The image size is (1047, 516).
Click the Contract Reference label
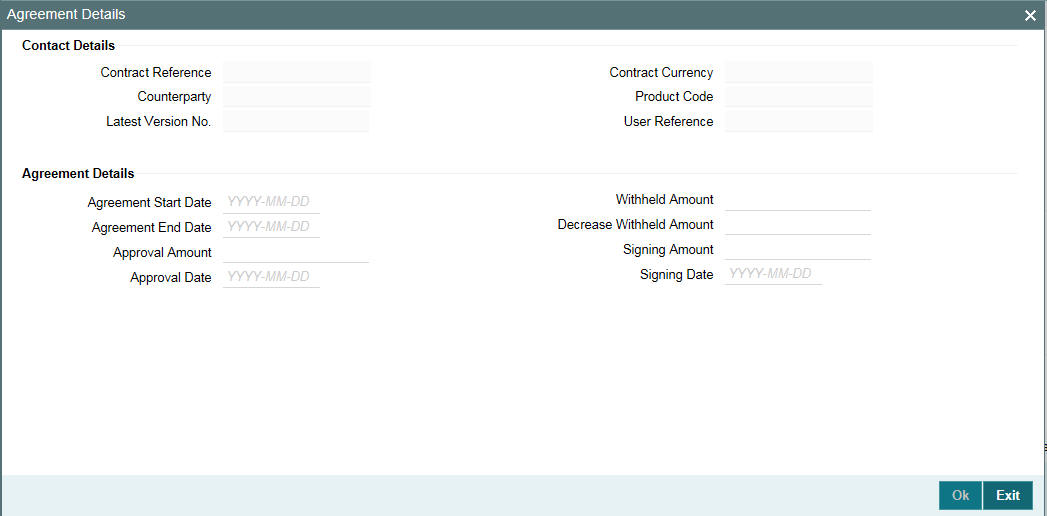pos(156,72)
